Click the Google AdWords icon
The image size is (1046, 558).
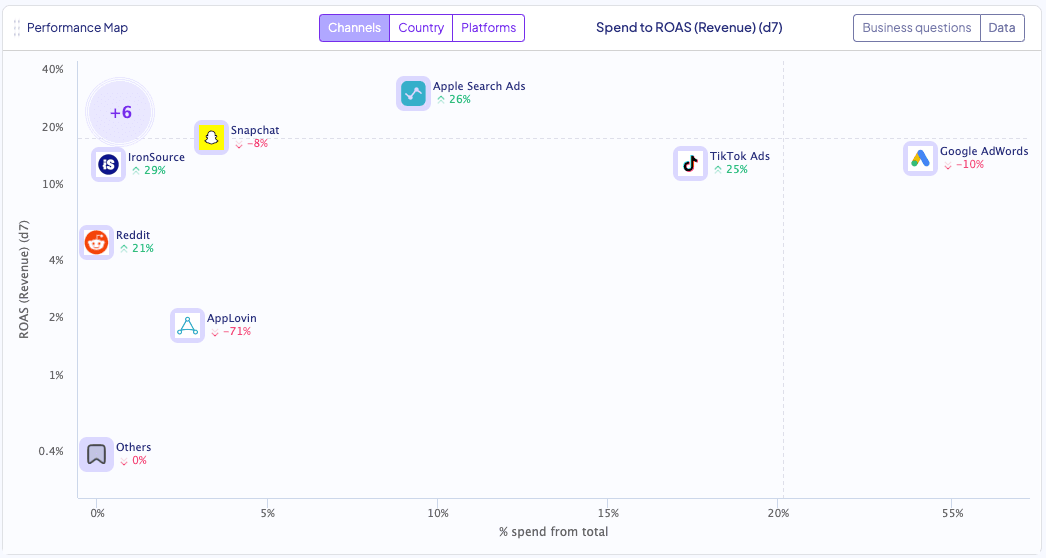tap(920, 158)
